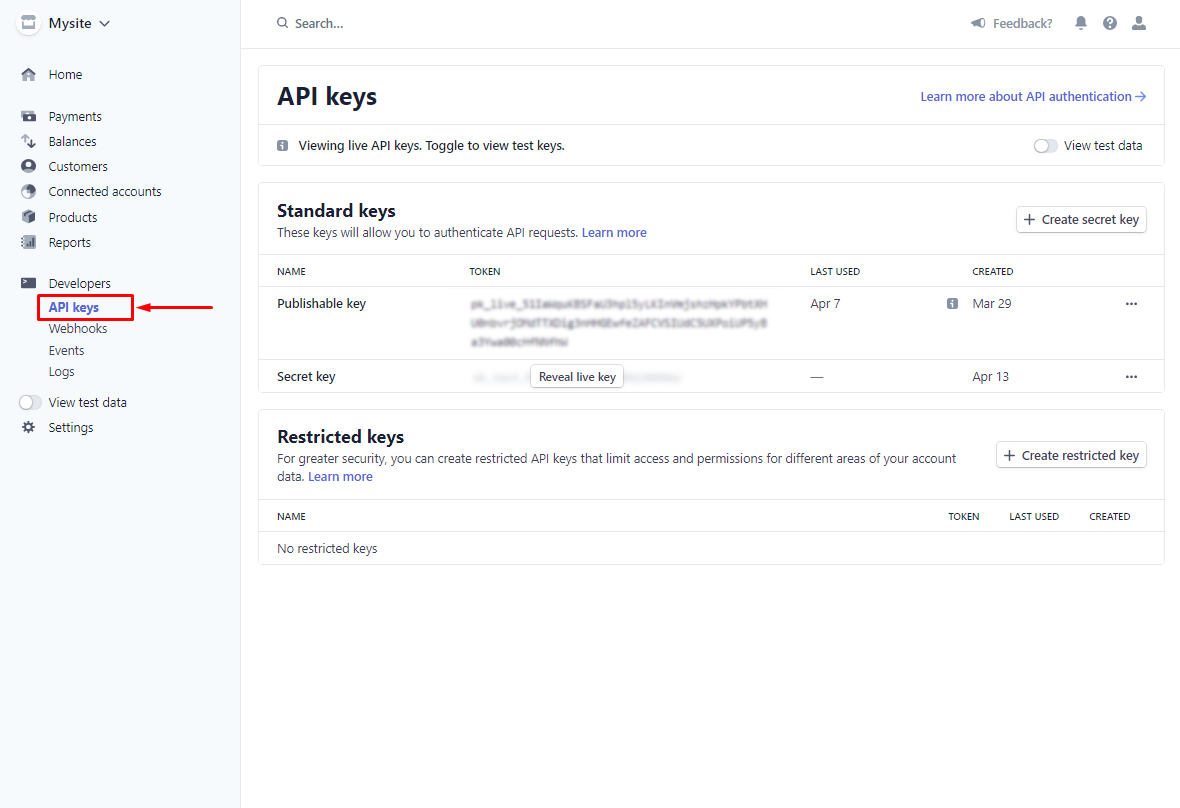Open the Payments section icon

point(28,116)
